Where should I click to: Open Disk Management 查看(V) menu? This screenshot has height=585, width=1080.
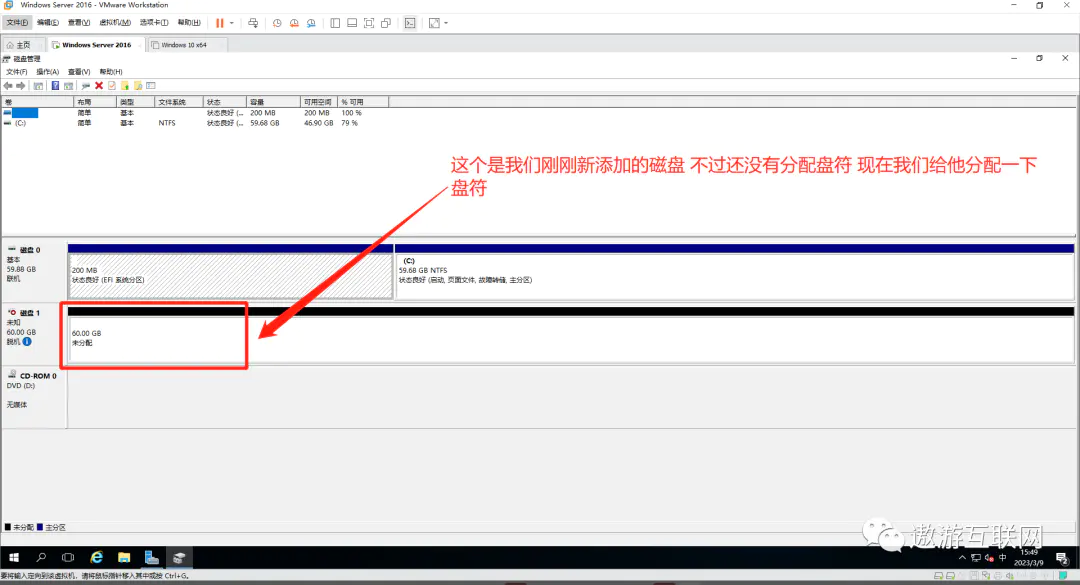pyautogui.click(x=79, y=72)
